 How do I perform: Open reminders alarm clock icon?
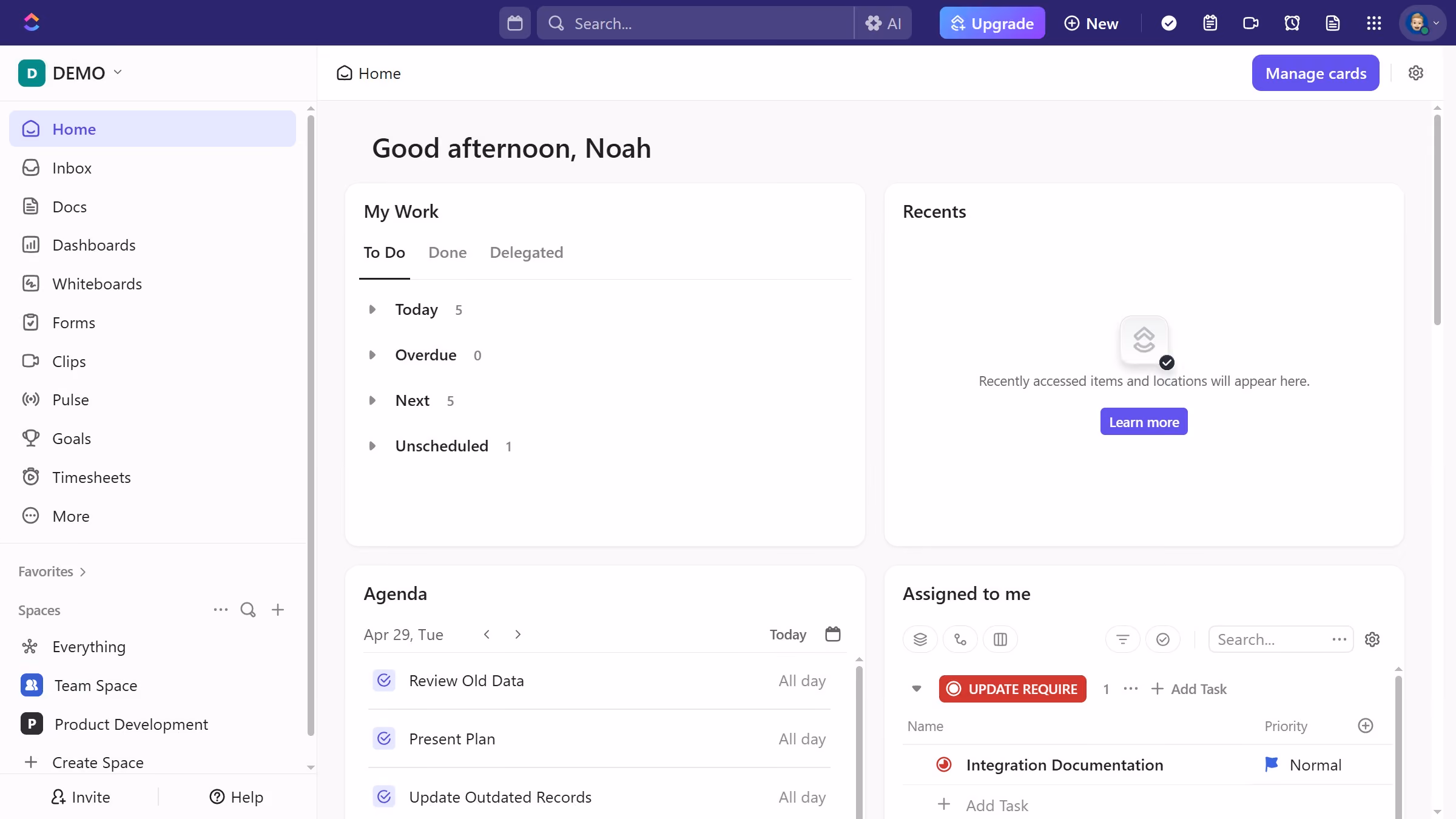[x=1292, y=23]
